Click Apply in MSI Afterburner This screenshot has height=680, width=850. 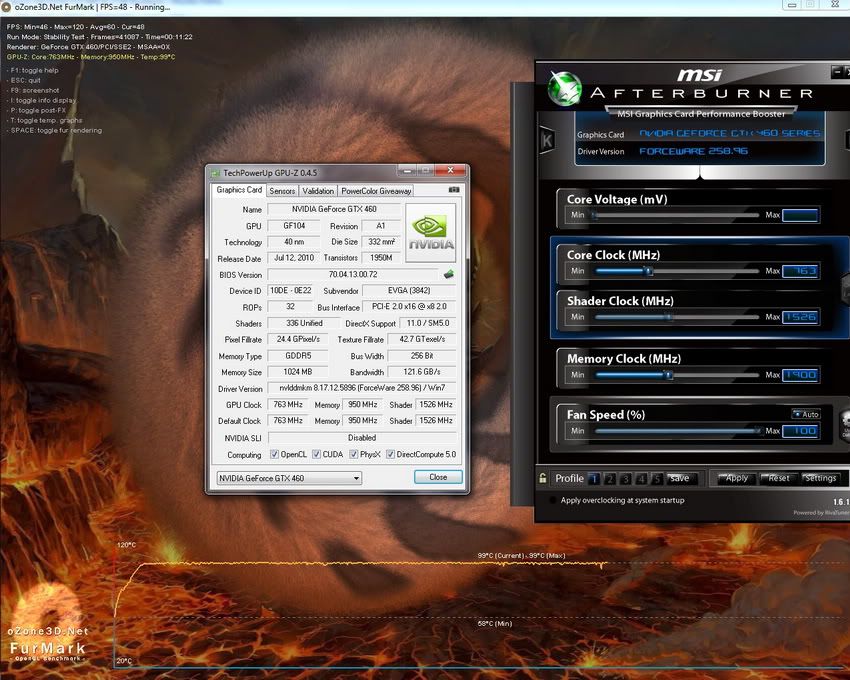point(735,478)
